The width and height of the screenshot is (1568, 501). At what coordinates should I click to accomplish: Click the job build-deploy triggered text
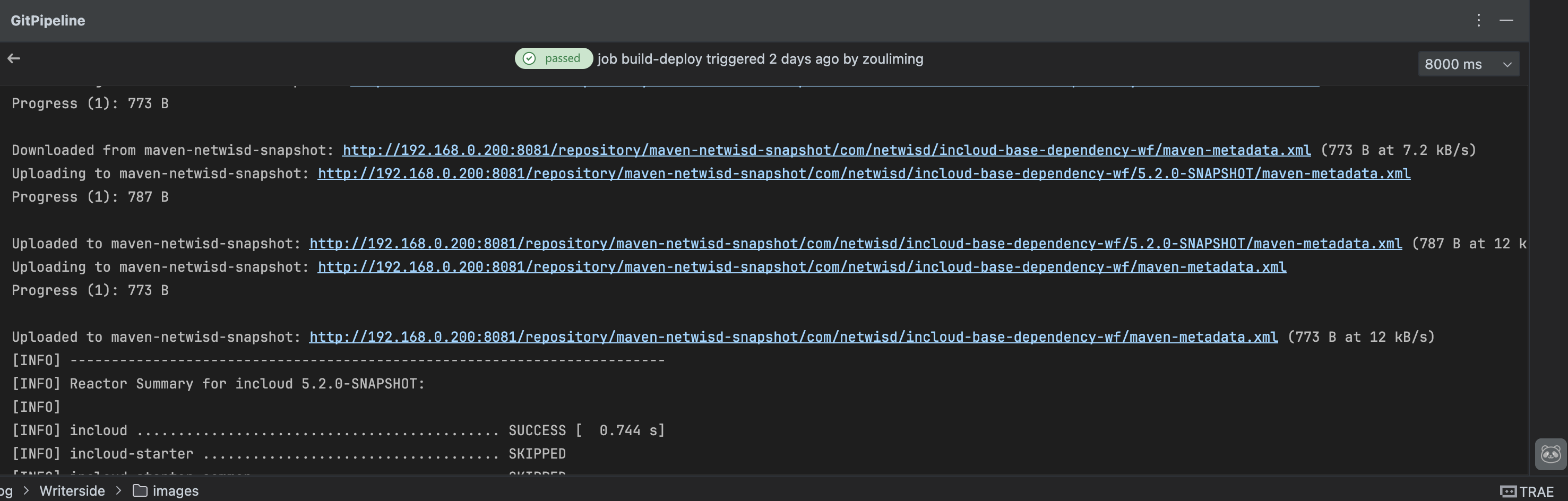(760, 59)
